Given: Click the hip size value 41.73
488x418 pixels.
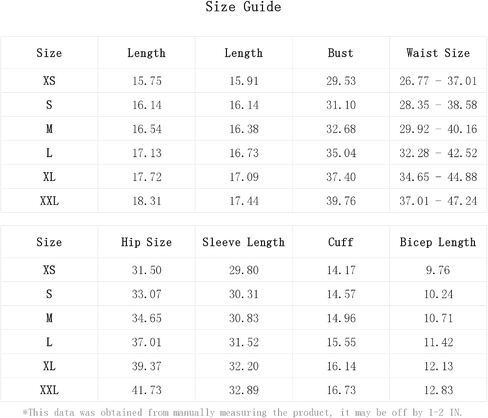Looking at the screenshot, I should 146,390.
